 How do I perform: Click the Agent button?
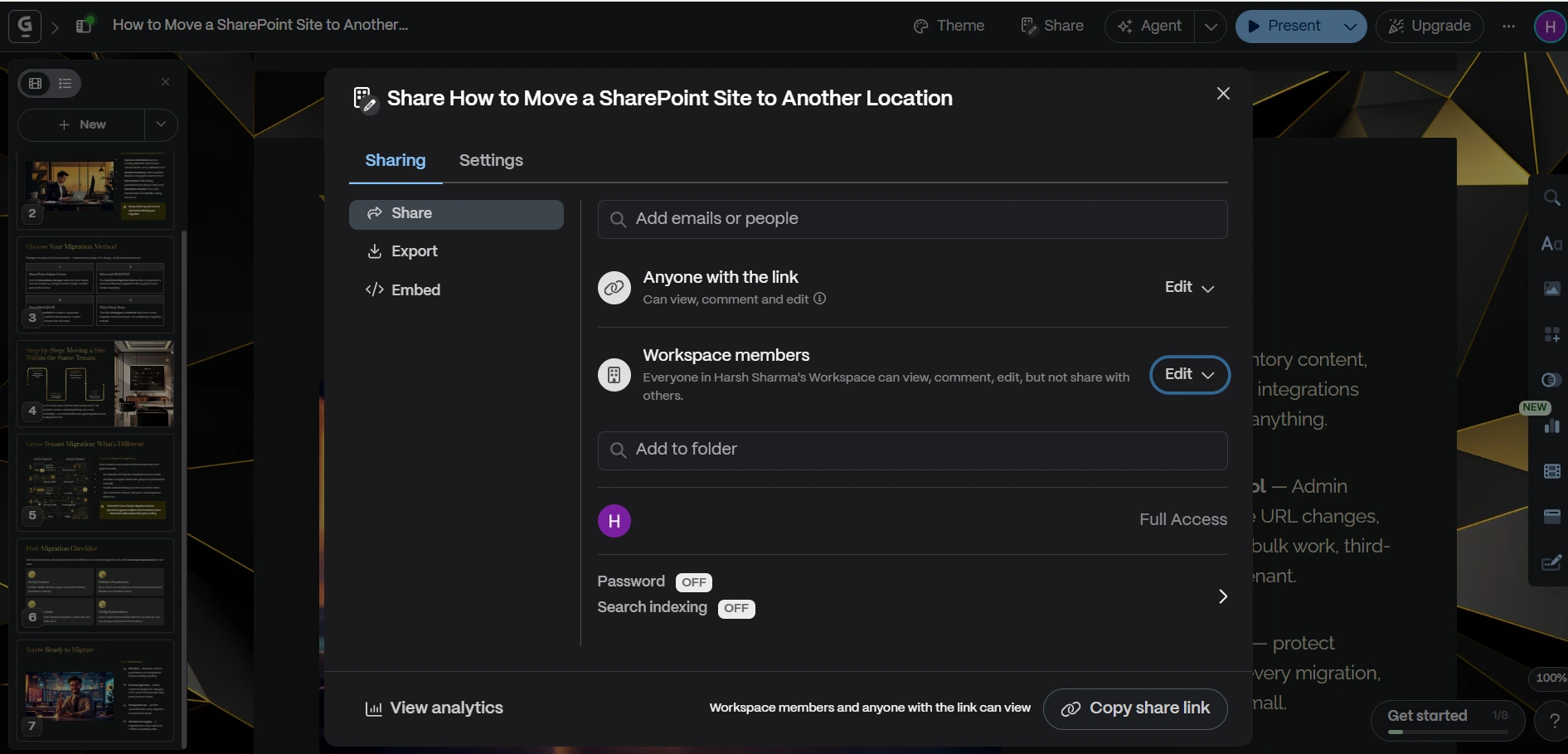(x=1150, y=27)
